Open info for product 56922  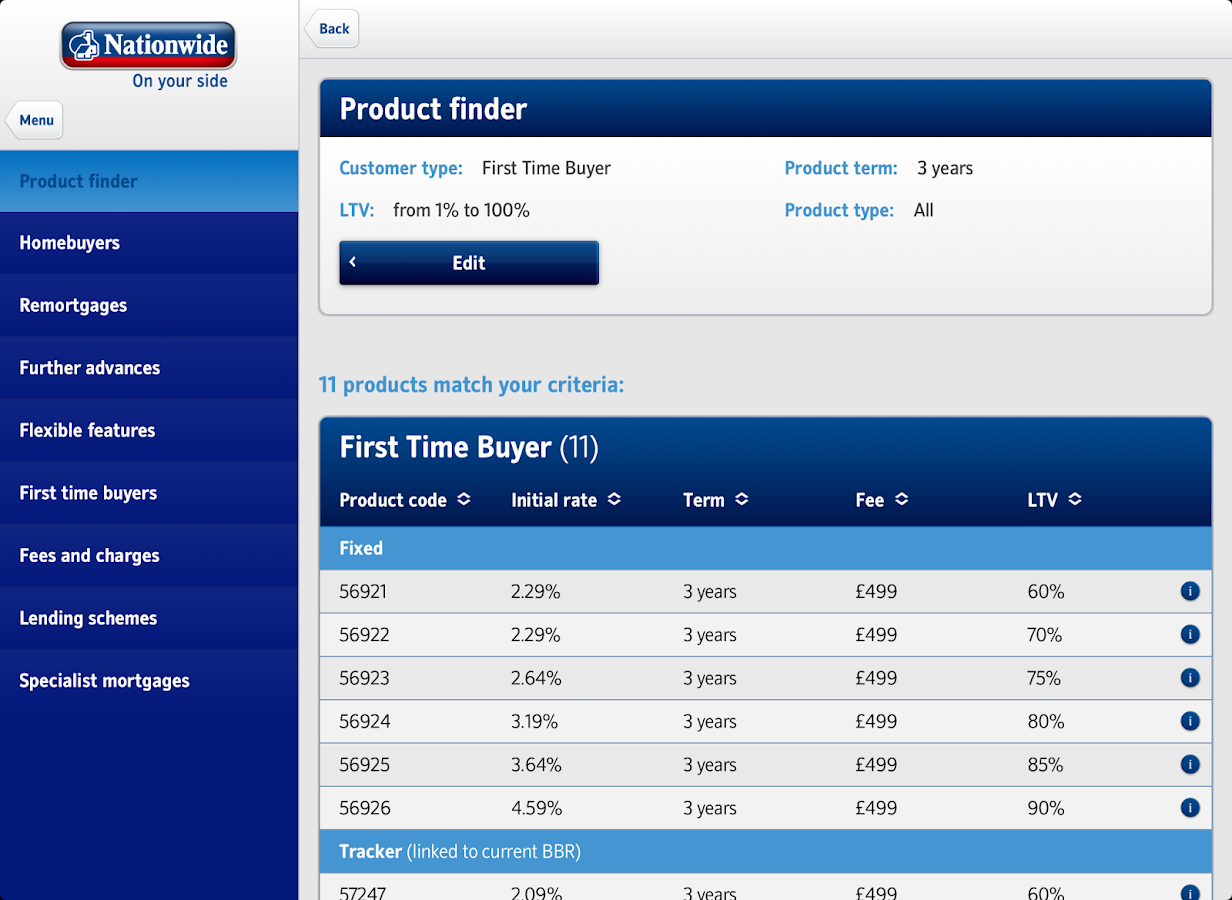click(1190, 634)
